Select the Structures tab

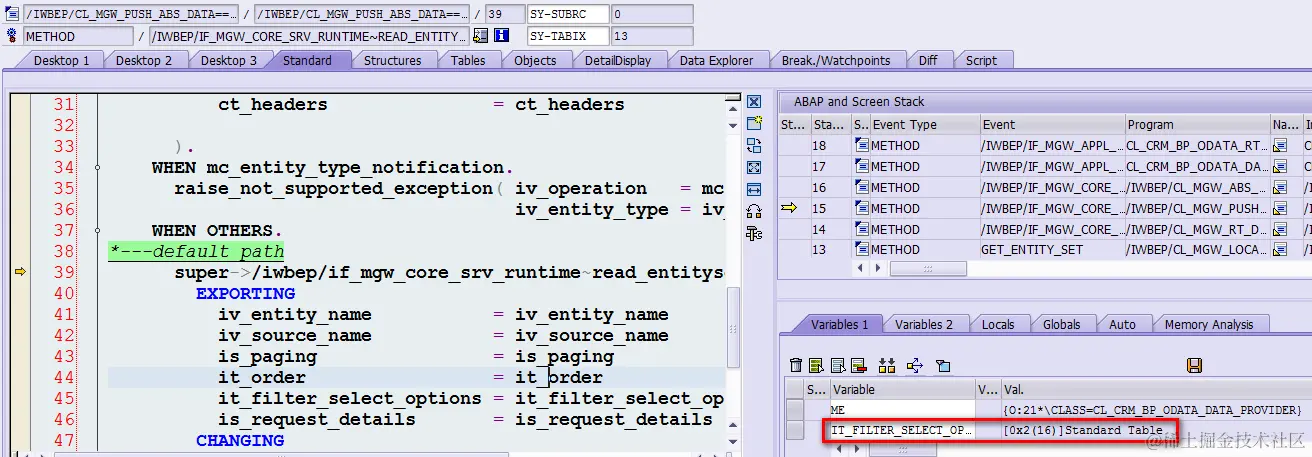pyautogui.click(x=392, y=61)
